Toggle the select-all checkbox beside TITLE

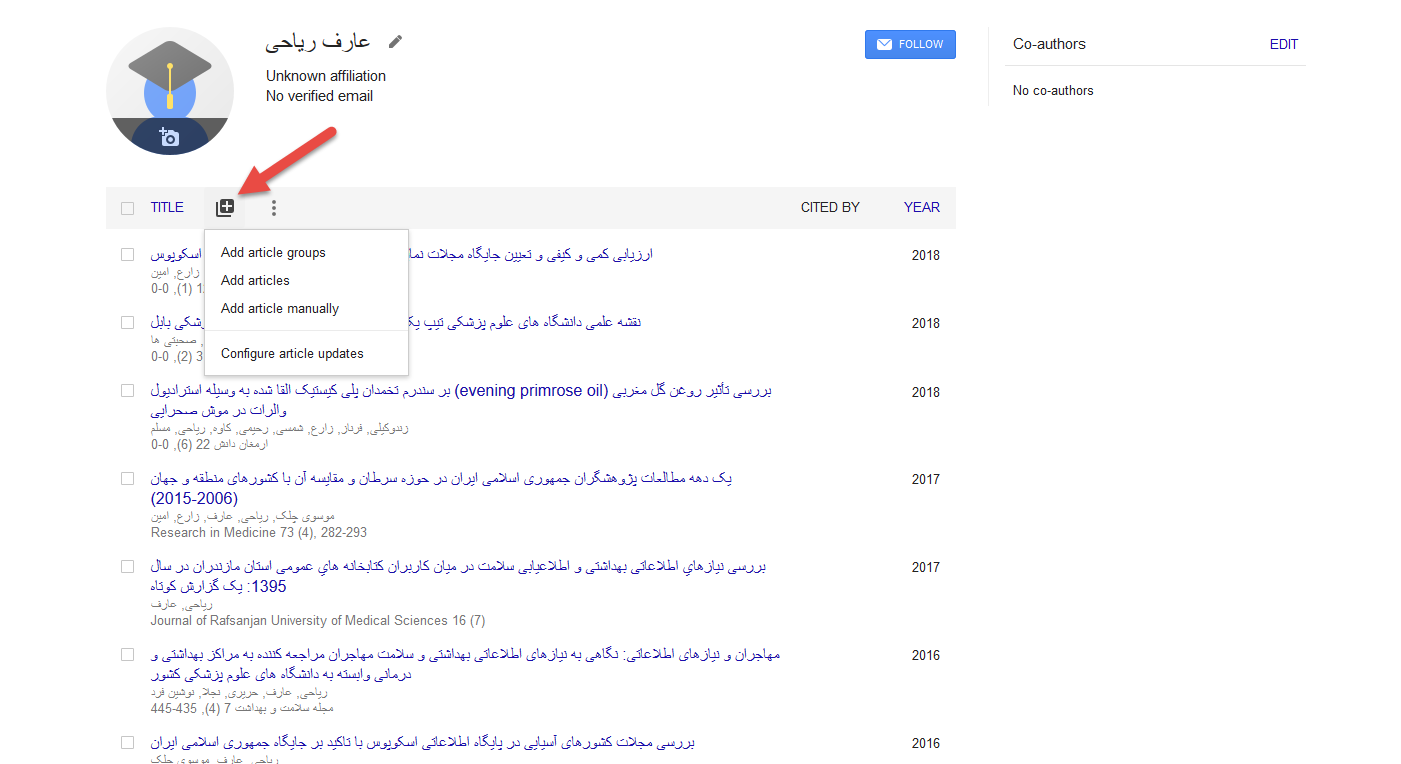[x=127, y=208]
